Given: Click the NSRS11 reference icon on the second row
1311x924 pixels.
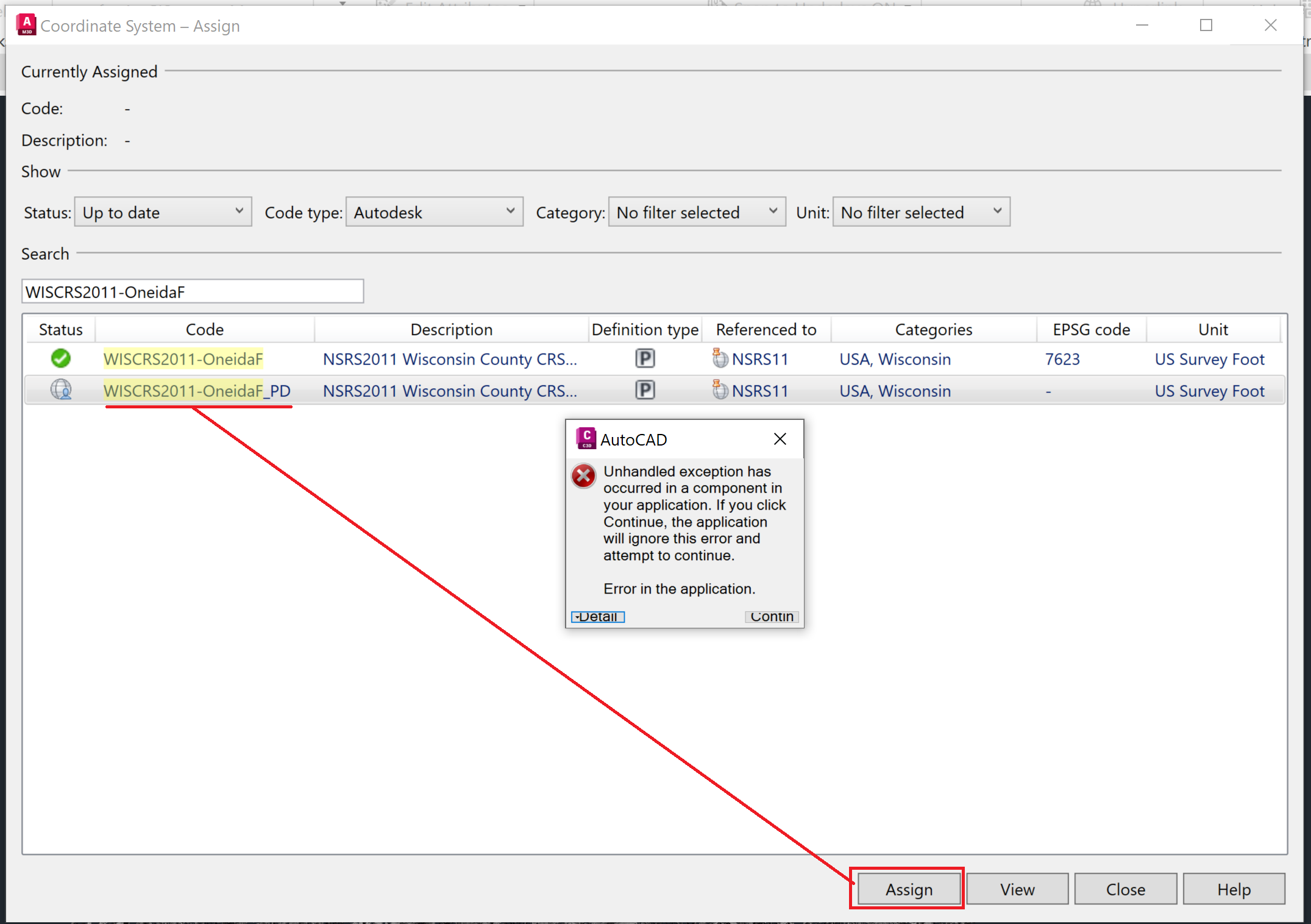Looking at the screenshot, I should [x=720, y=390].
